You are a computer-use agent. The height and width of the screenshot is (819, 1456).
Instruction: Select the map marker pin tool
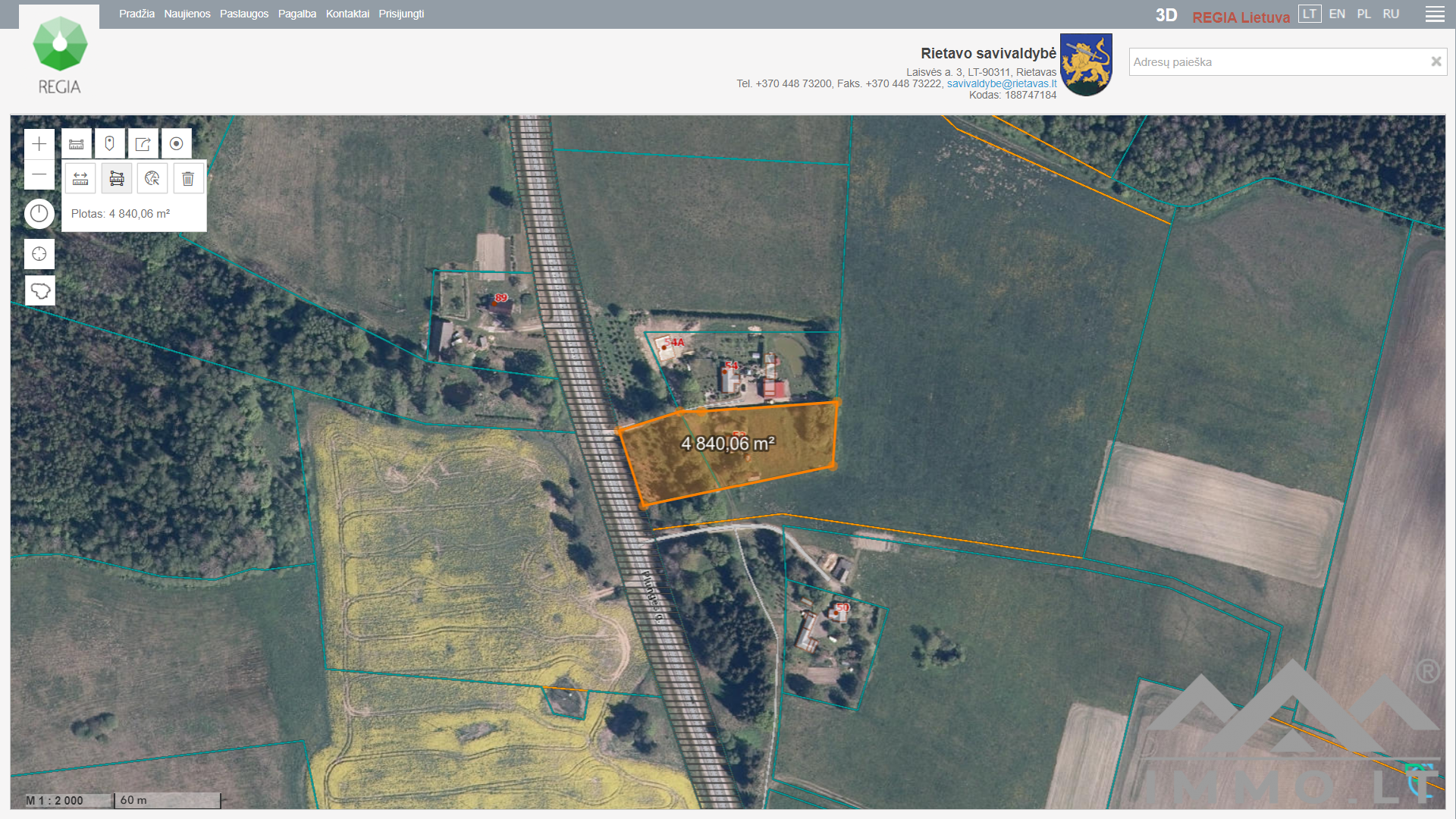pyautogui.click(x=110, y=144)
